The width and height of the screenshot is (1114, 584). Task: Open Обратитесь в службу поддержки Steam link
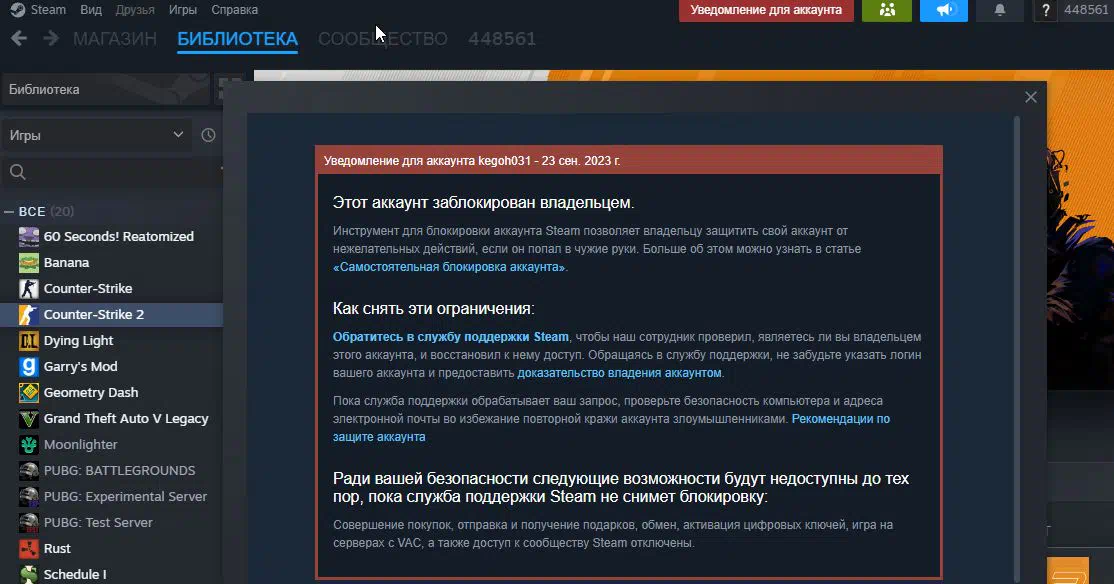click(450, 337)
